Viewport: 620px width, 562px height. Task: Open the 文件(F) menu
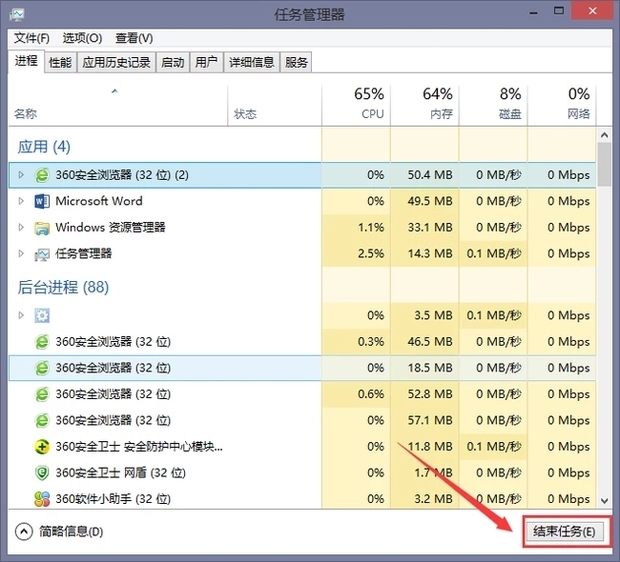(x=32, y=38)
